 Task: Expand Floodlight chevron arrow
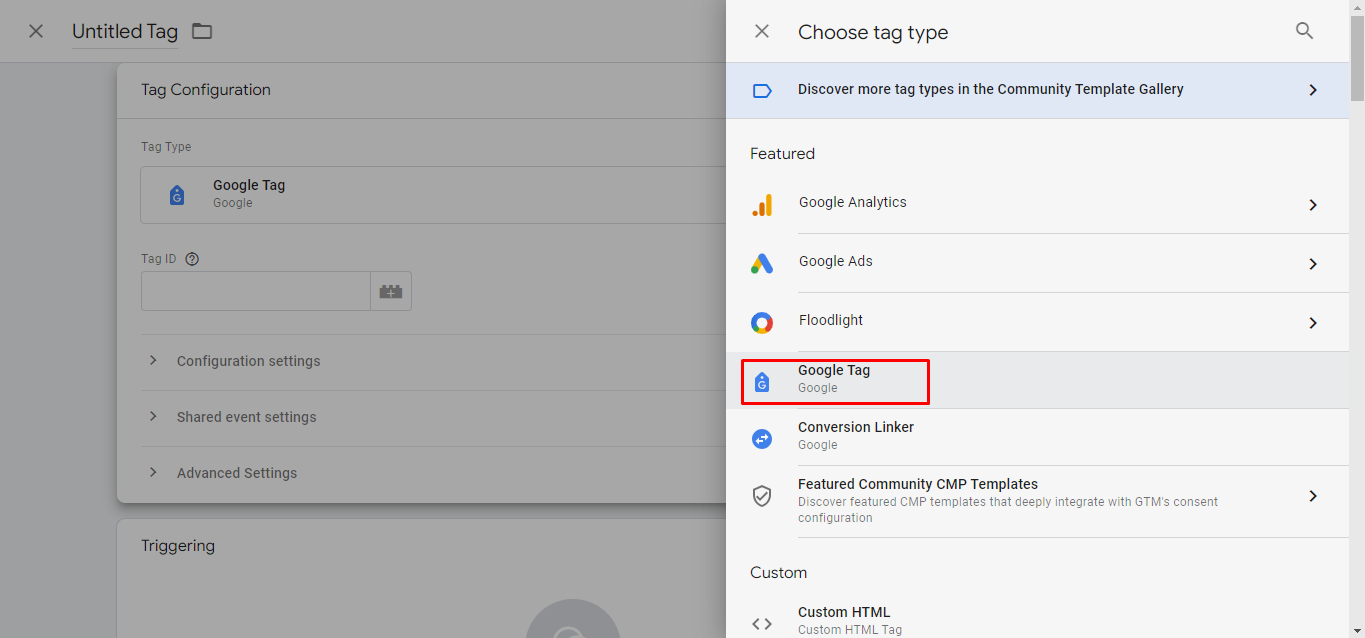[x=1313, y=323]
